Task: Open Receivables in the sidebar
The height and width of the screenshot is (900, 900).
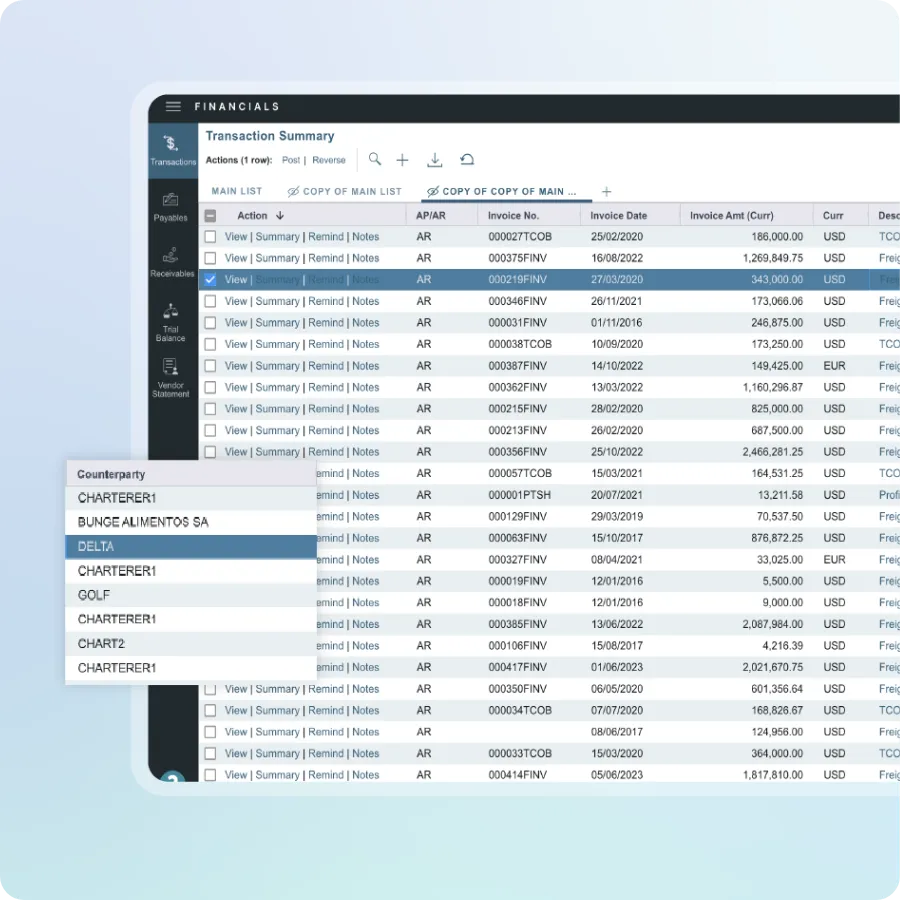Action: pos(172,262)
